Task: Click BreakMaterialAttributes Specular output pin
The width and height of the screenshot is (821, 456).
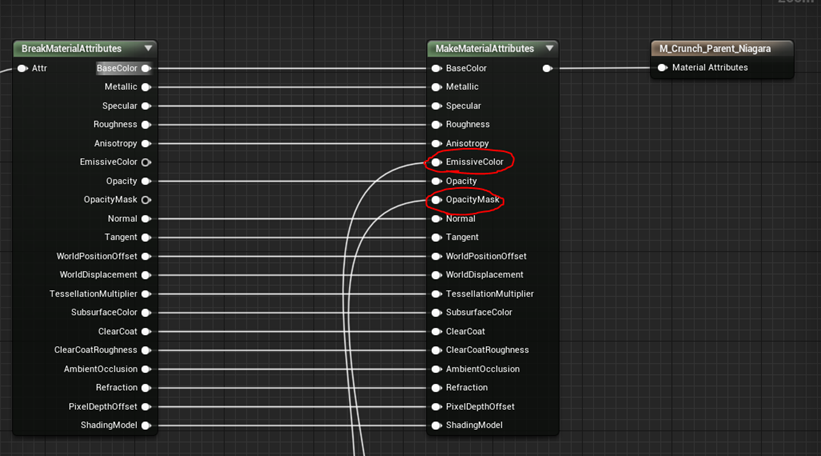Action: click(x=147, y=106)
